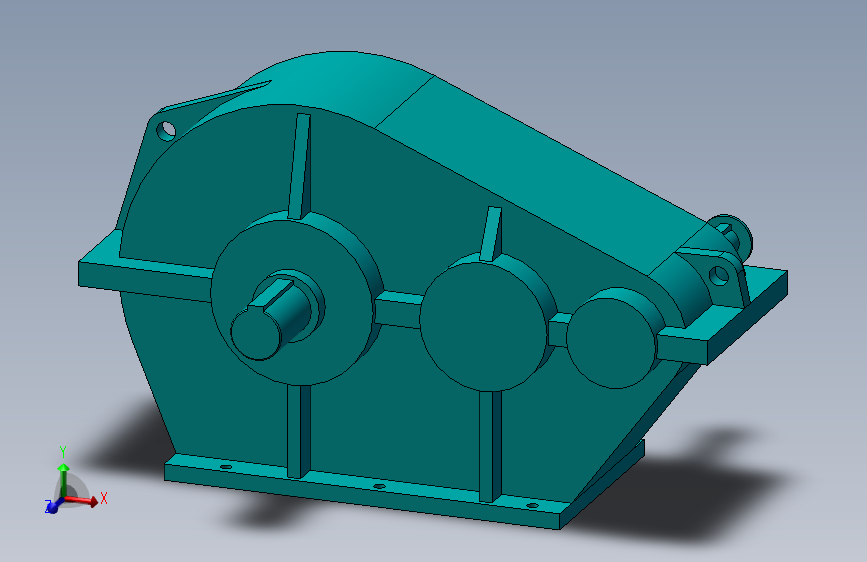Select the lower rib beneath the large bearing cap
Screen dimensions: 867x562
[299, 431]
